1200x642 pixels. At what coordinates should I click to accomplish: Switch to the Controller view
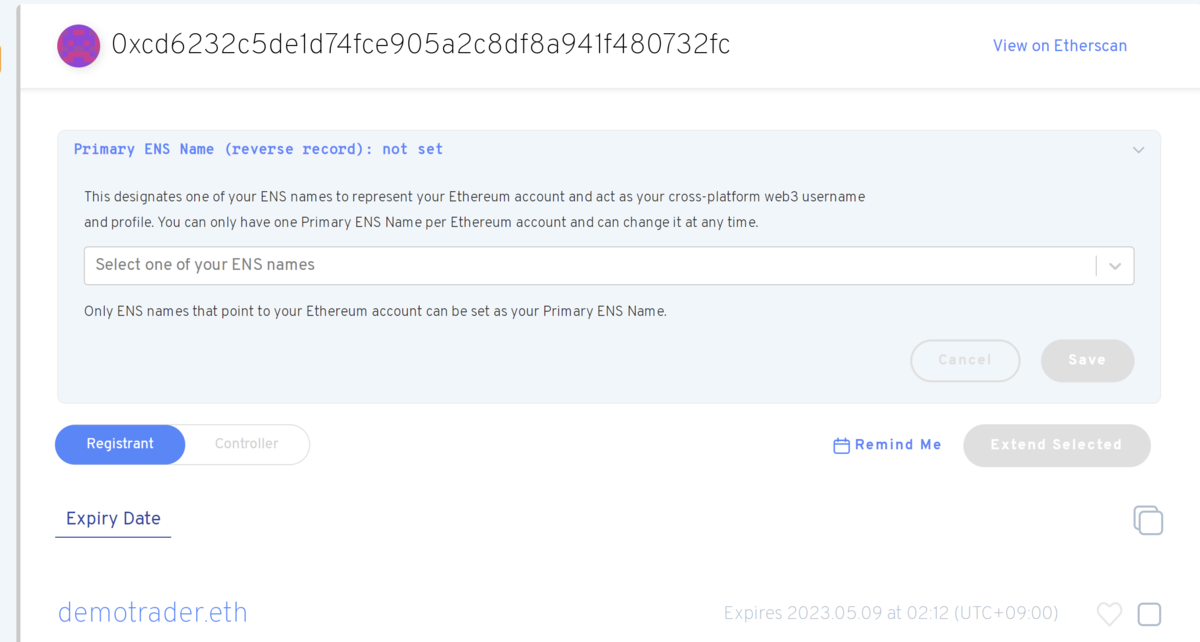(247, 444)
